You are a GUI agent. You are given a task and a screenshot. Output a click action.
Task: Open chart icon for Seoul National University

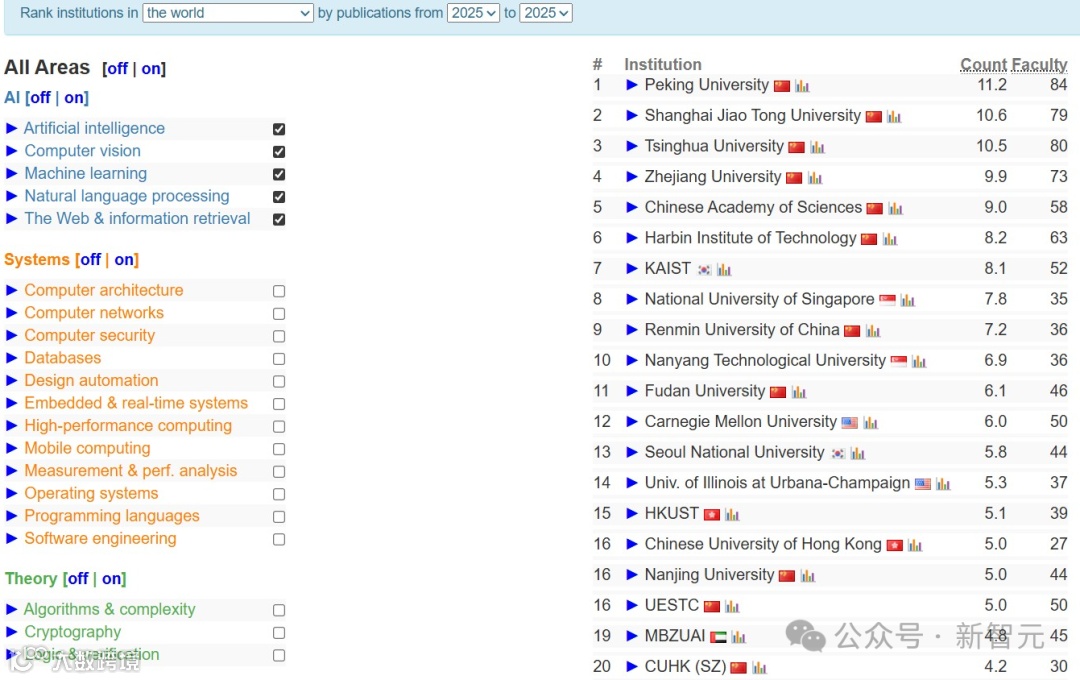(858, 453)
